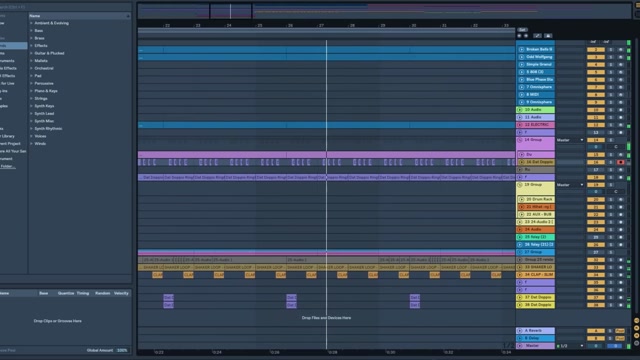Solo the 12 ELECTRIC track

coord(611,125)
